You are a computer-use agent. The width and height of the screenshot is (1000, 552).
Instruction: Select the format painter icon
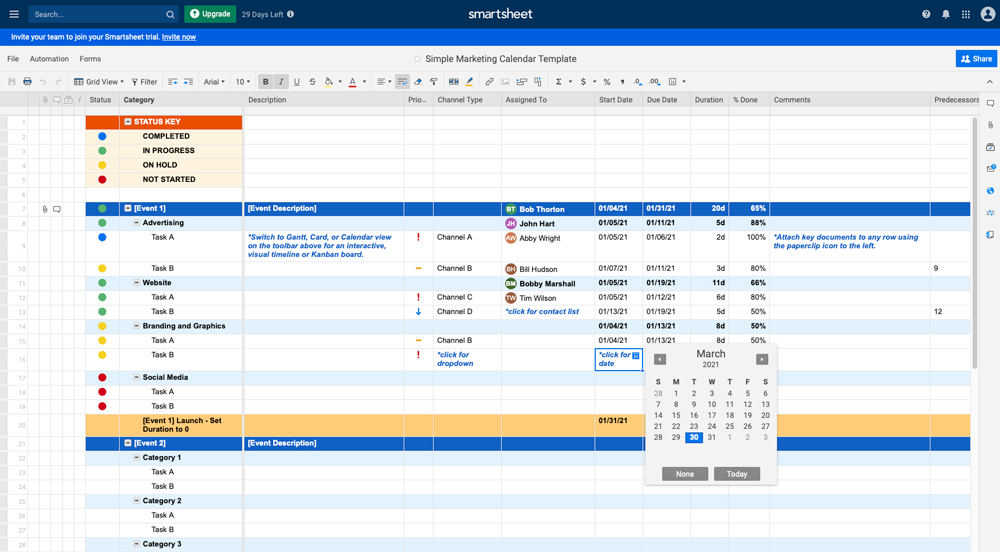pos(434,82)
